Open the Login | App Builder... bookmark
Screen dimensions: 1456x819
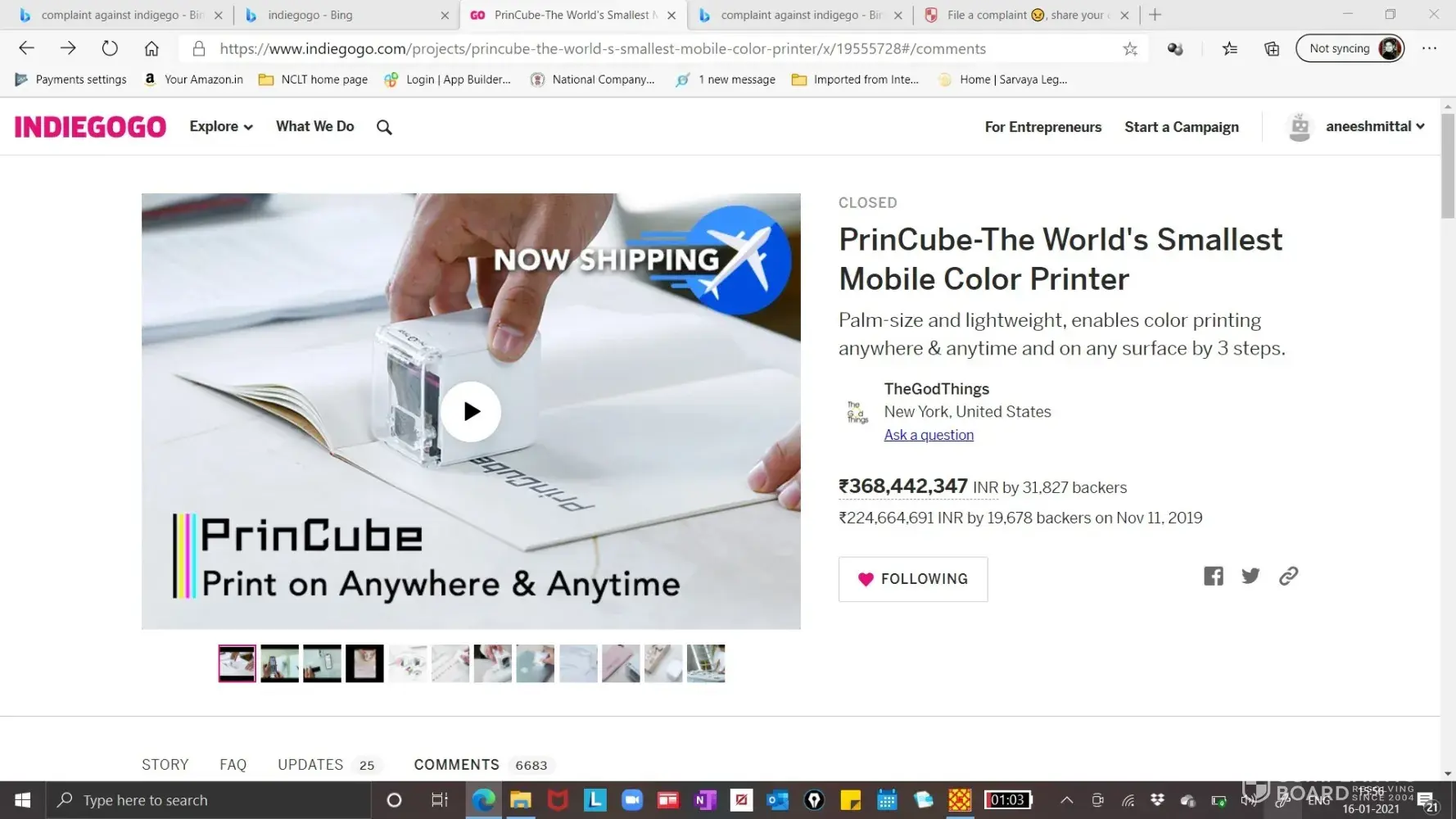[448, 79]
